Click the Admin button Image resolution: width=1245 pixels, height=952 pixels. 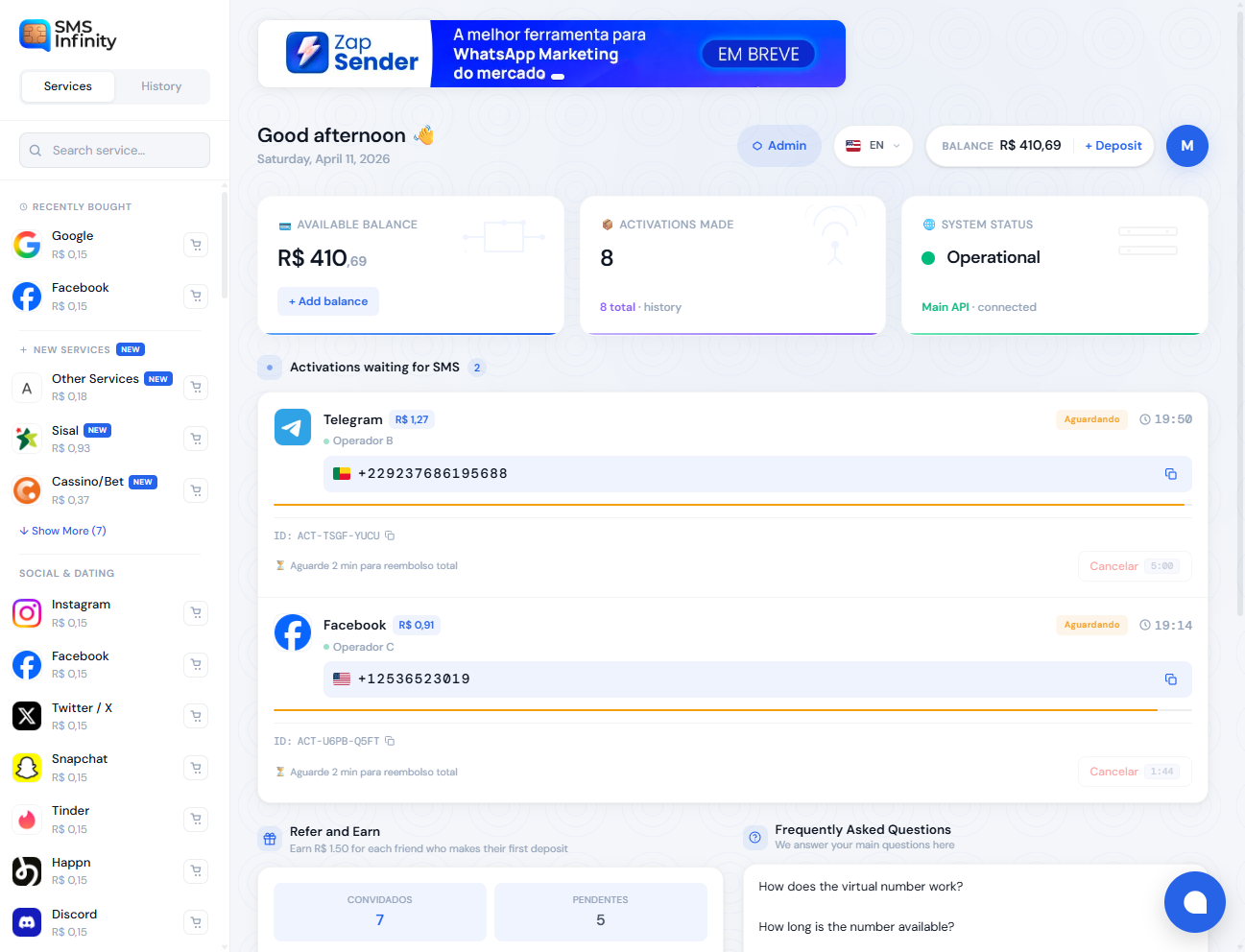779,146
